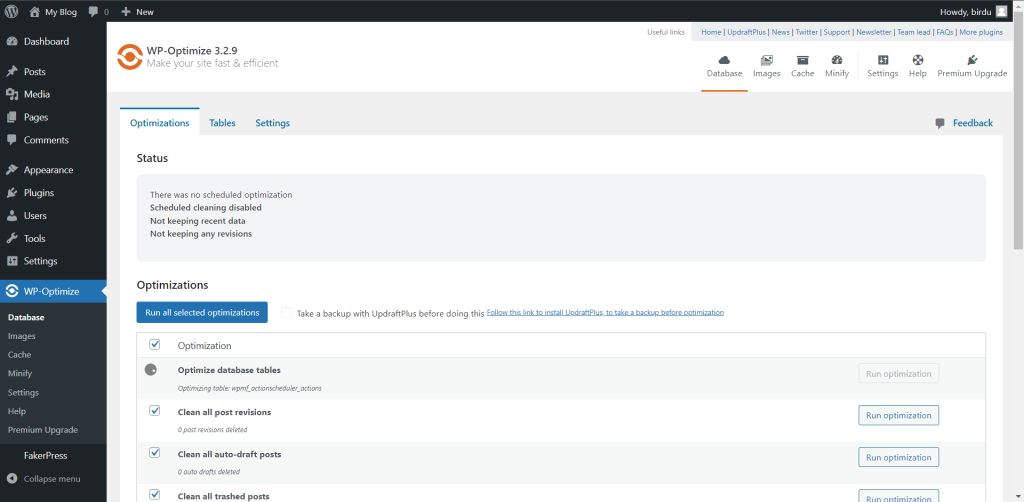Open Minify submenu in sidebar
Viewport: 1024px width, 502px height.
20,373
